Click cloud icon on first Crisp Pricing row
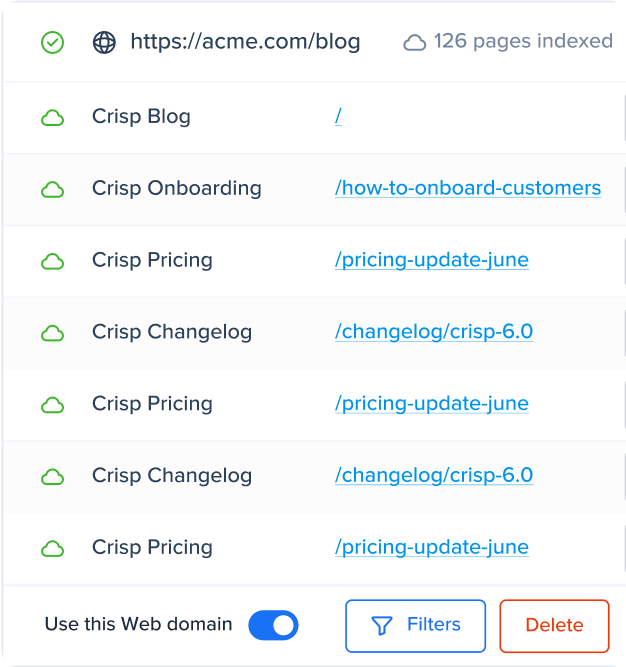The width and height of the screenshot is (626, 667). click(52, 261)
